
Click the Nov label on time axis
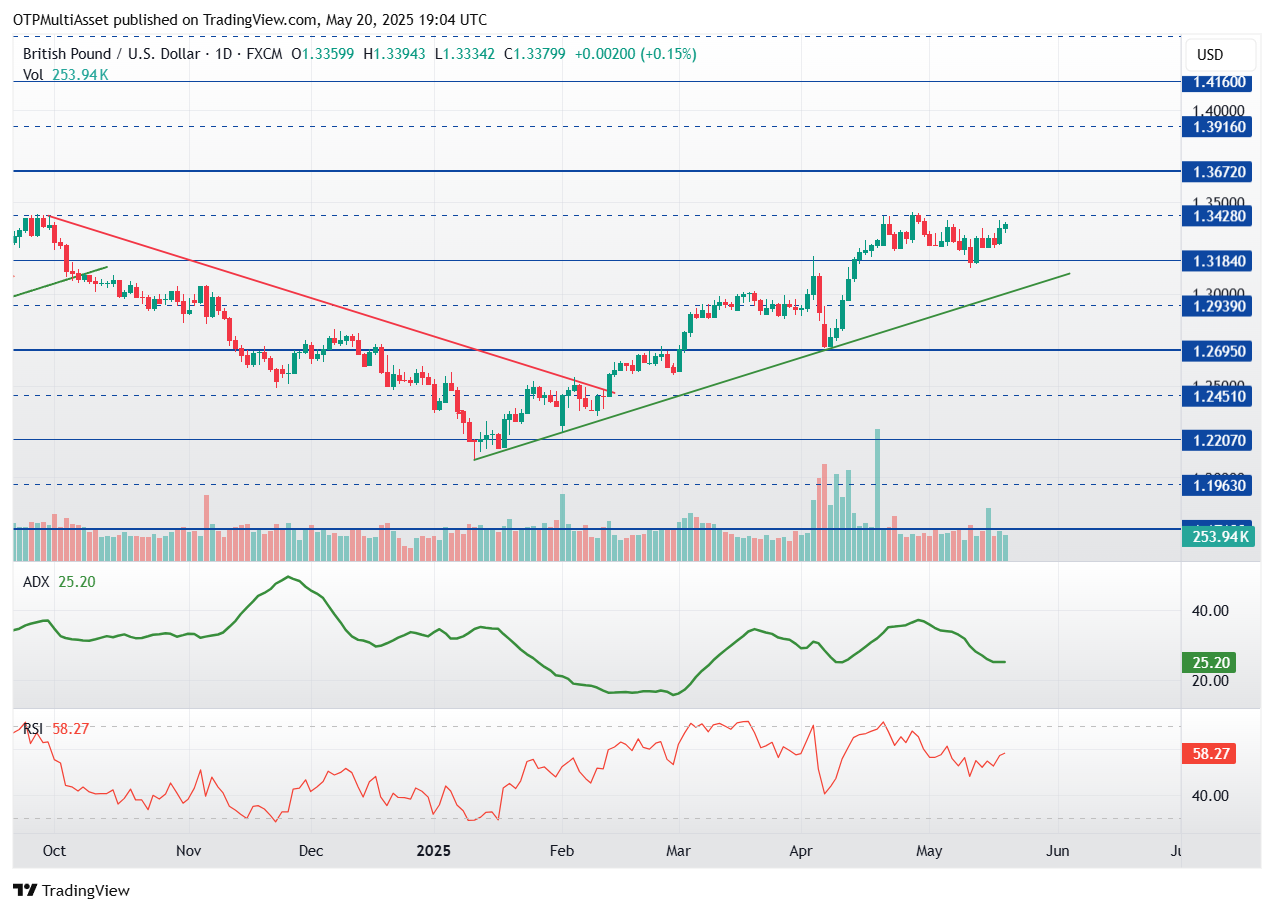coord(188,851)
